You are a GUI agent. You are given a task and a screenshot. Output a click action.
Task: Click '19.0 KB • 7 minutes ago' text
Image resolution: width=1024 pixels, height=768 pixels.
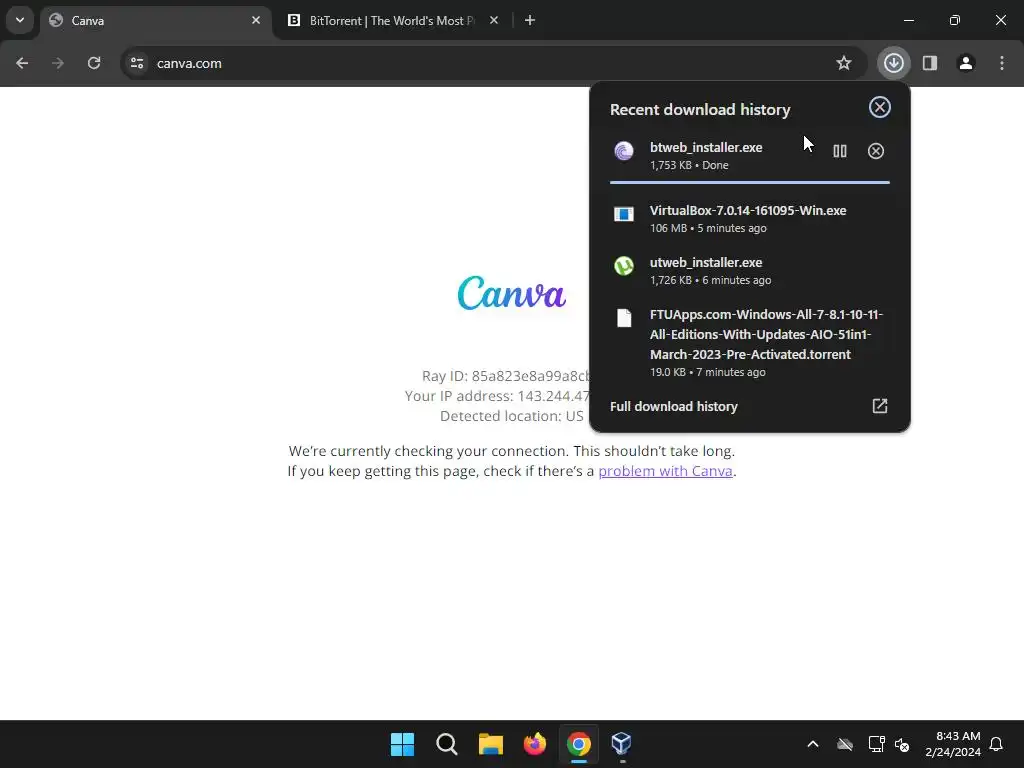(x=707, y=372)
